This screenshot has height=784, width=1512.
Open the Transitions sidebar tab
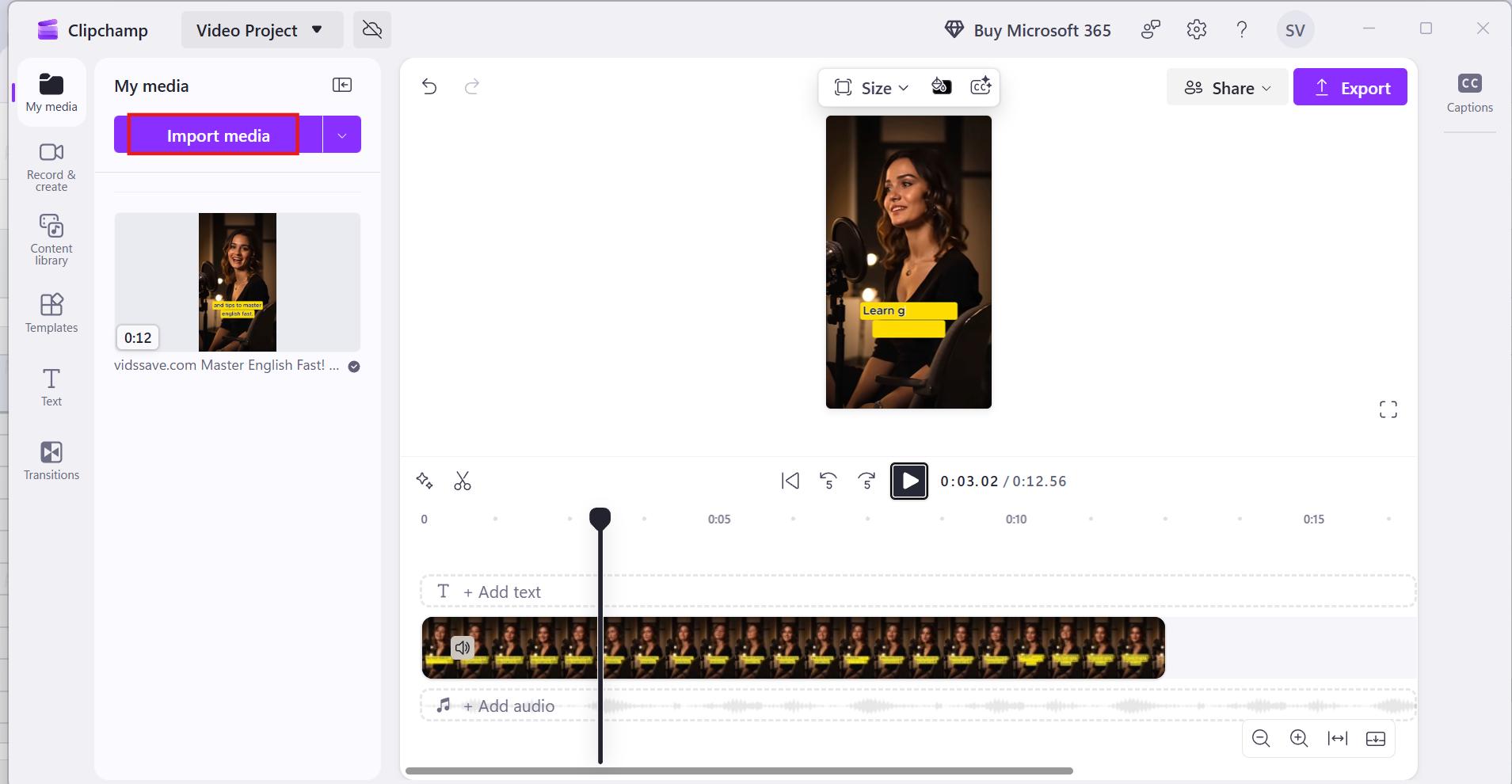[51, 460]
